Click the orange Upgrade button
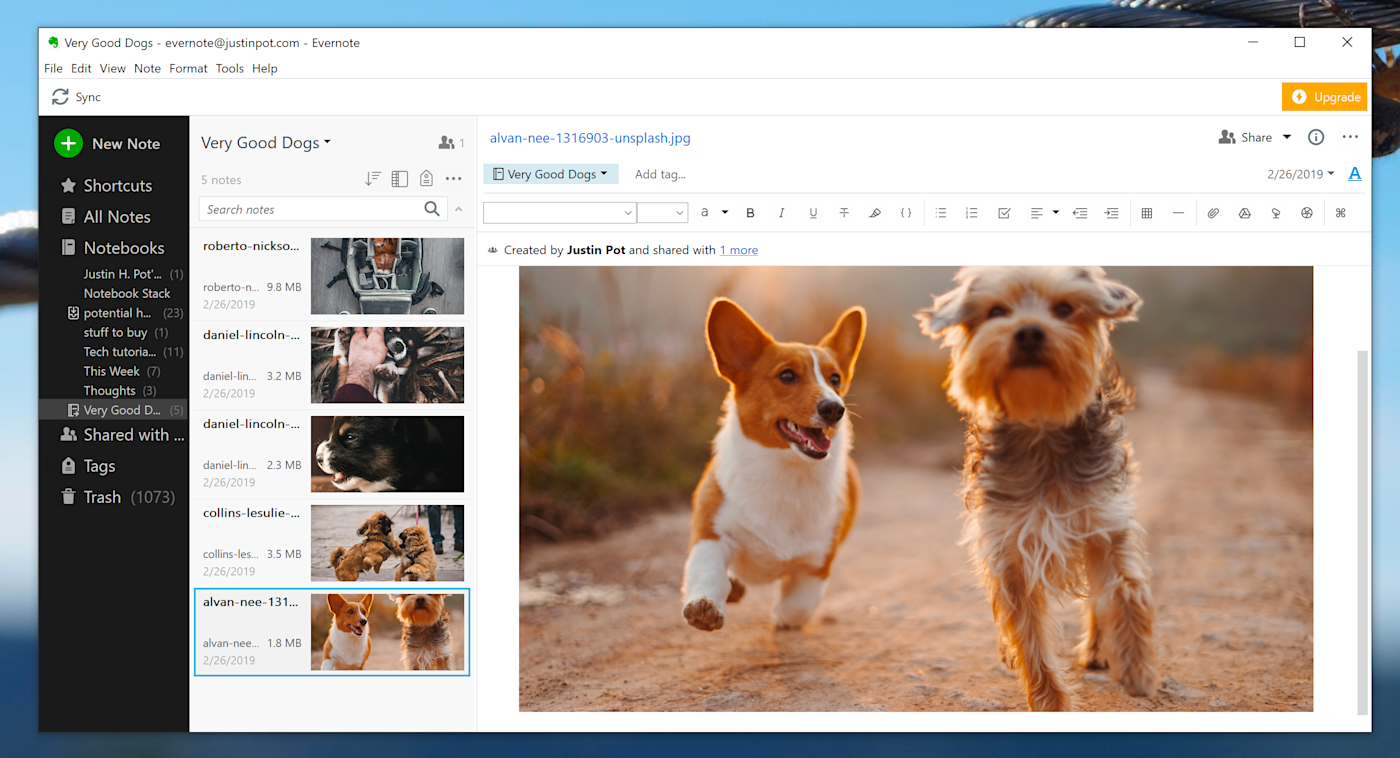 pos(1325,97)
